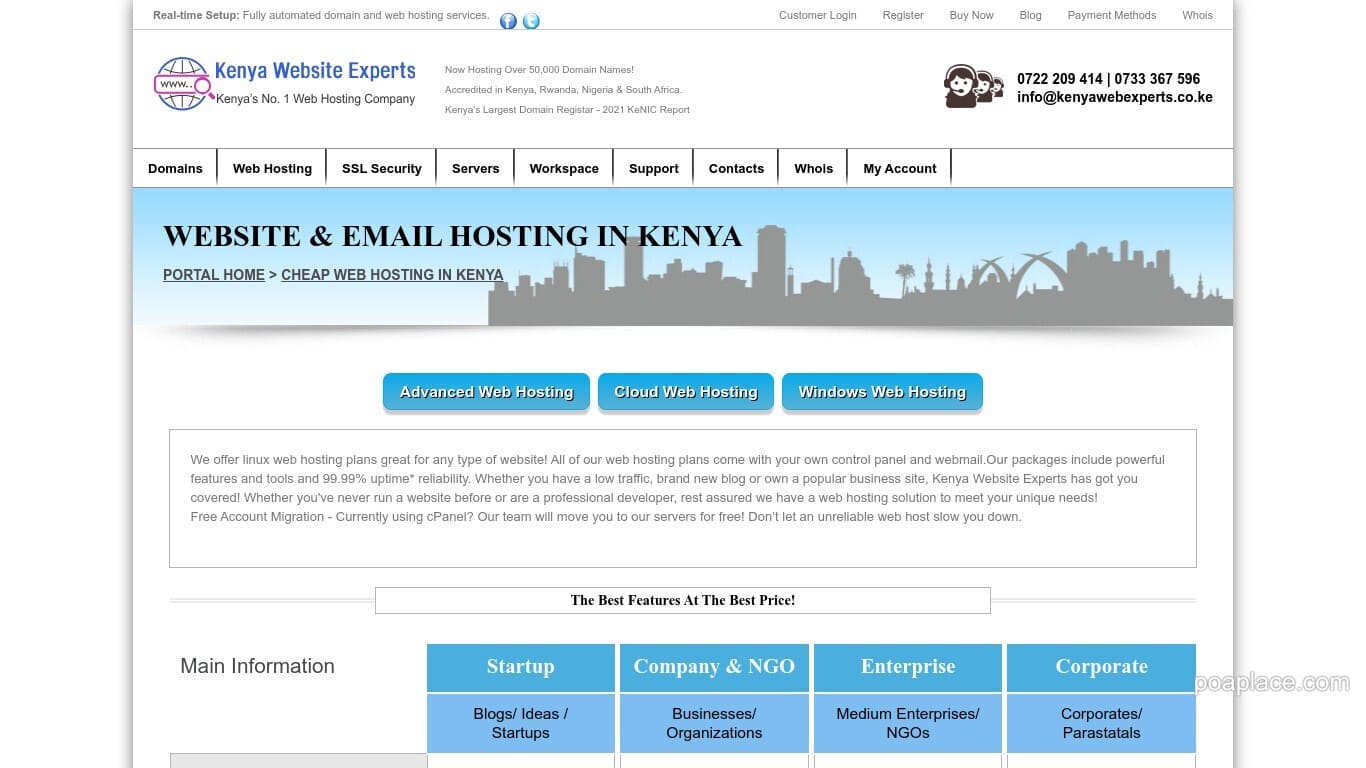Open the Servers menu
This screenshot has height=768, width=1366.
pyautogui.click(x=475, y=168)
